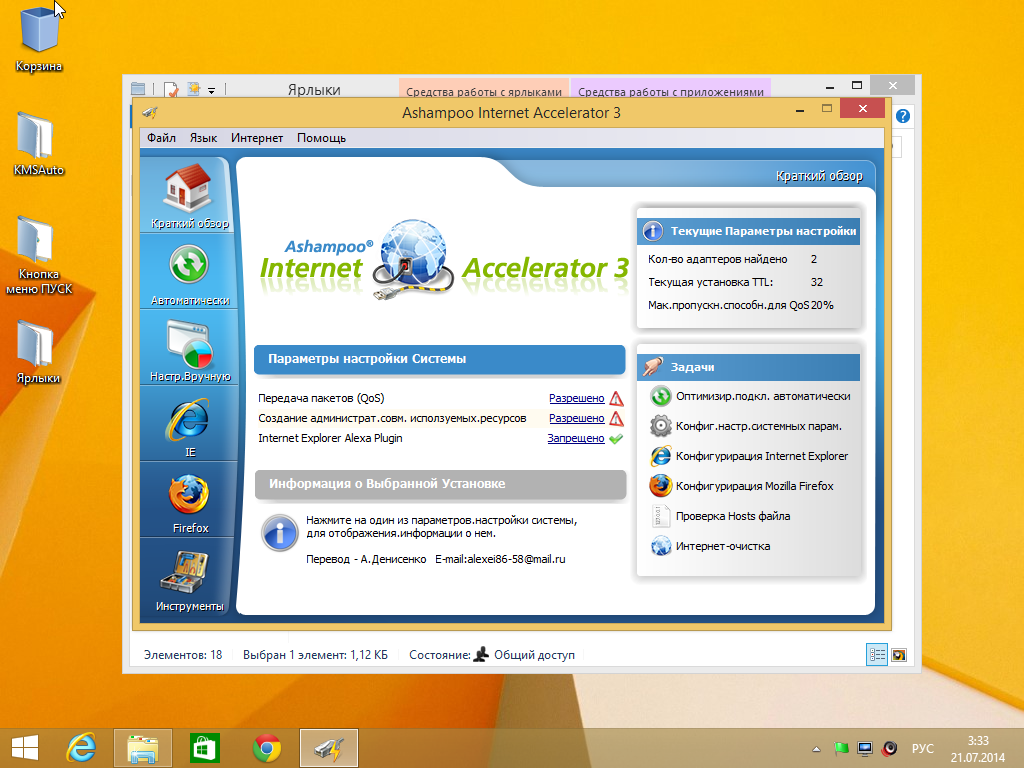Click Проверка Hosts файла task text
The height and width of the screenshot is (768, 1024).
[x=733, y=516]
